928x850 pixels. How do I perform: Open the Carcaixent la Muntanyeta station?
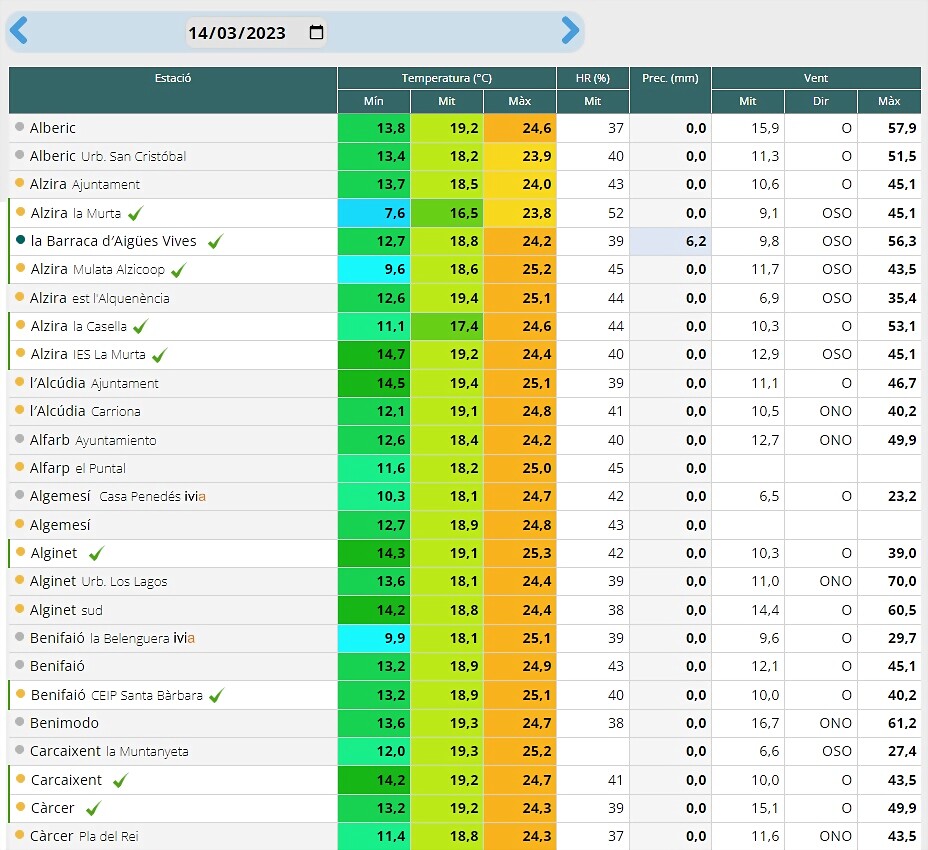pyautogui.click(x=109, y=751)
